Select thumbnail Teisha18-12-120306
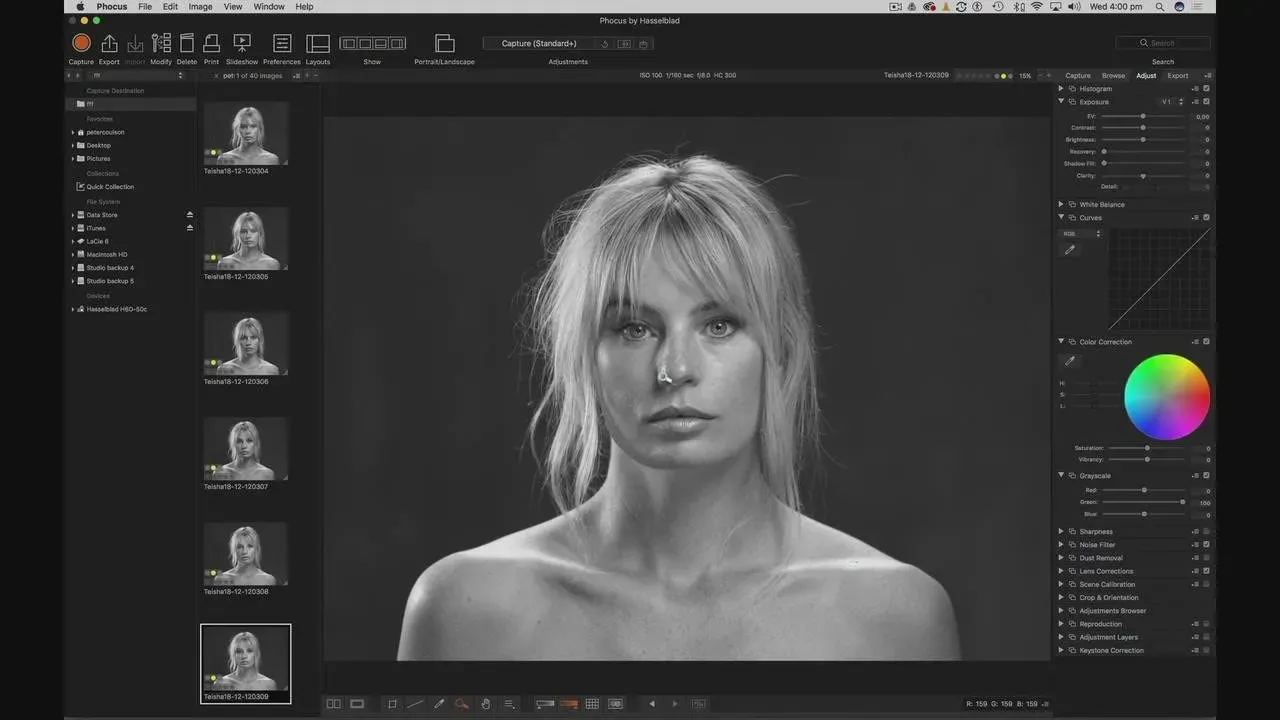 click(246, 343)
